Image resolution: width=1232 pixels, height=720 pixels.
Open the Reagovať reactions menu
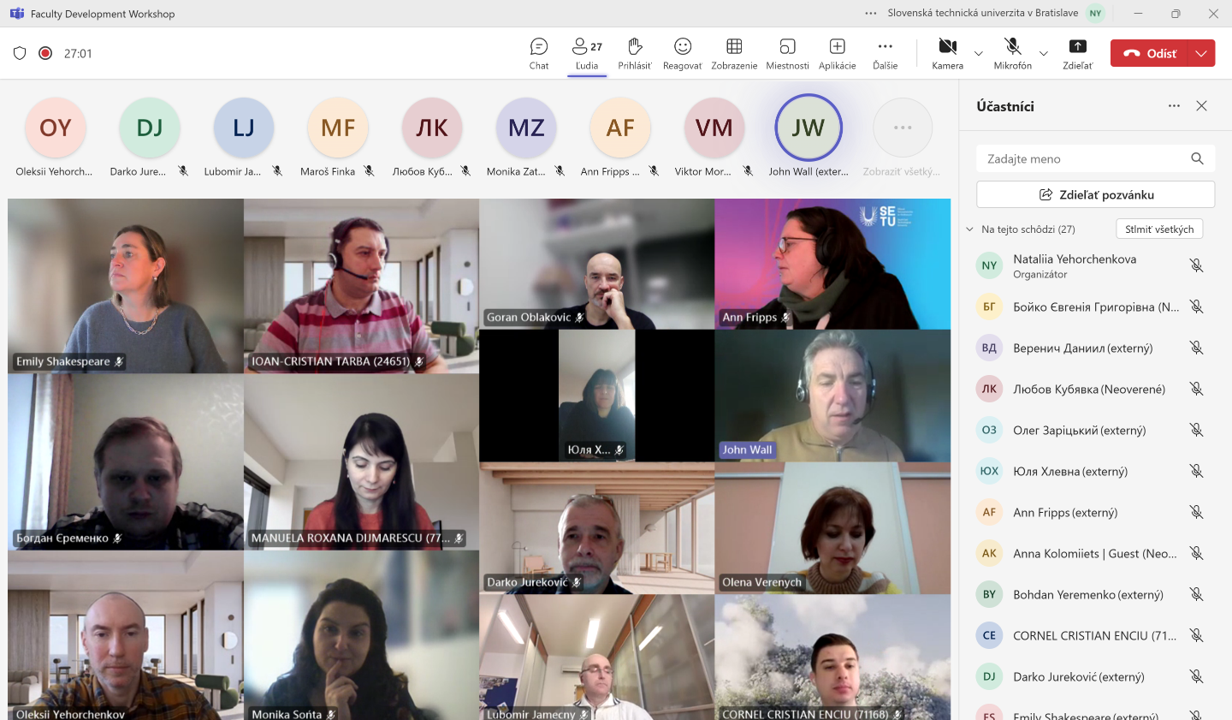(682, 53)
